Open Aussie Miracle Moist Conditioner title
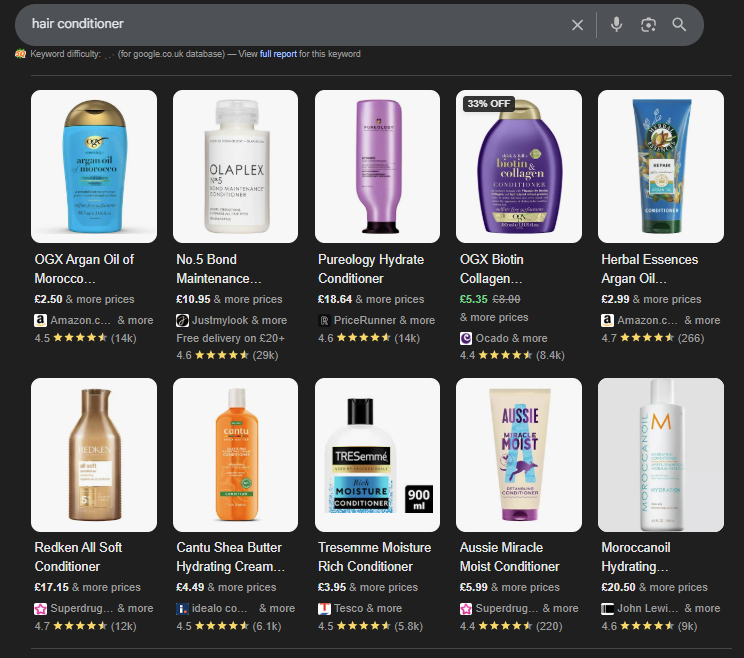Screen dimensions: 744x658 click(x=510, y=557)
